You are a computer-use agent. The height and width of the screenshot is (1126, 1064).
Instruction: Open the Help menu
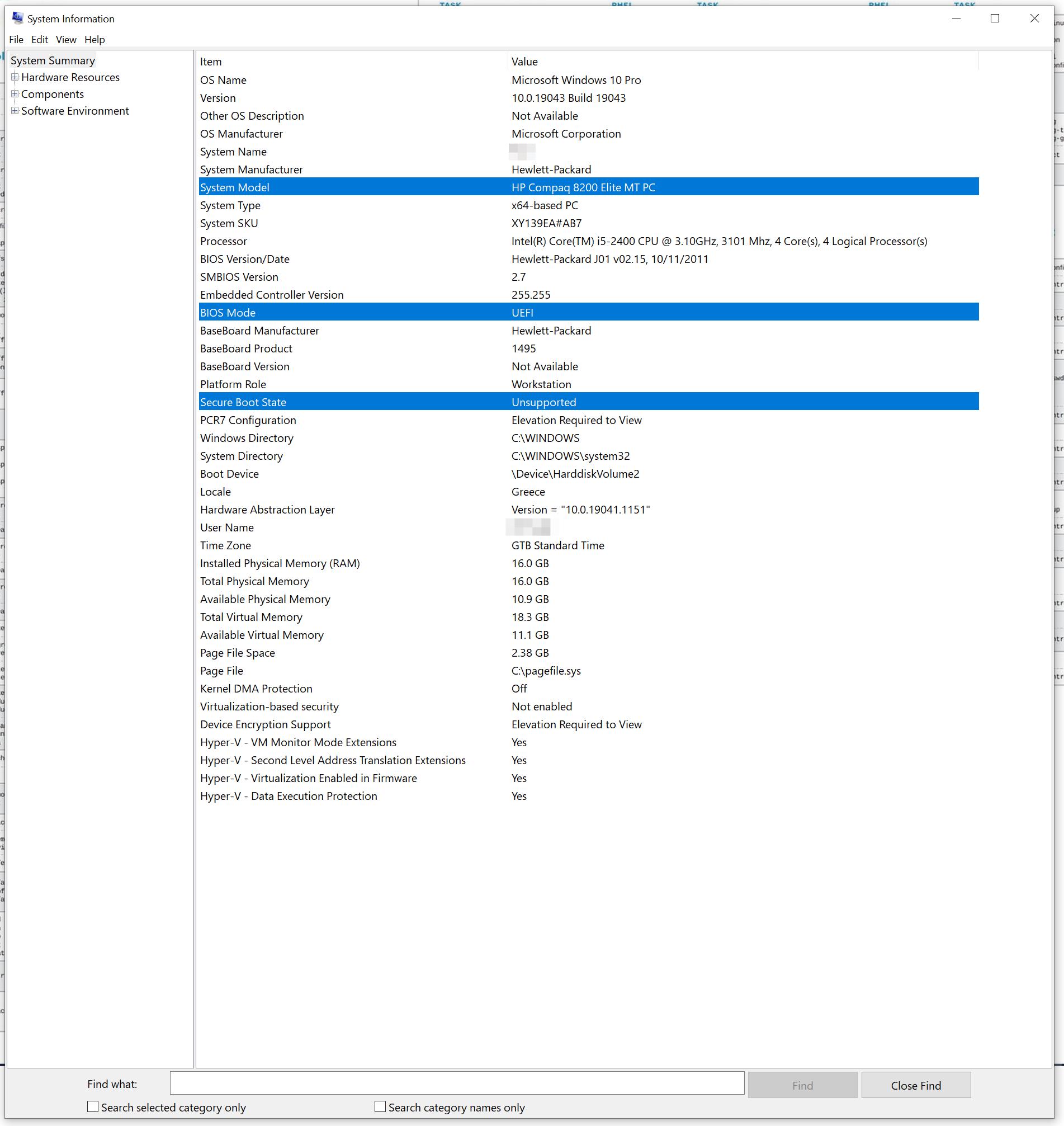coord(94,39)
